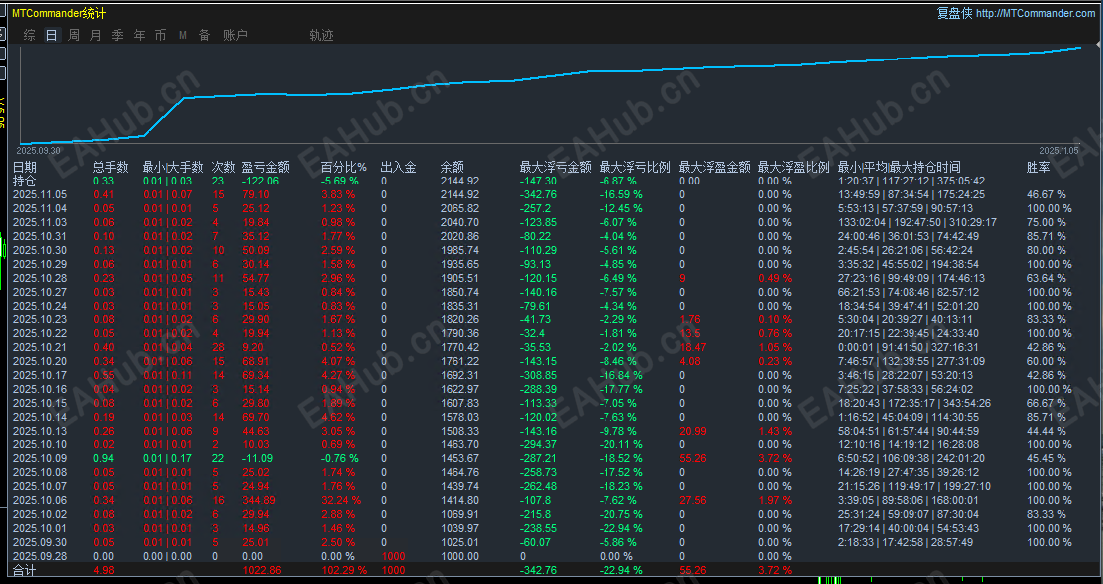Sort by the 盈亏金额 column header
1103x584 pixels.
pos(265,167)
